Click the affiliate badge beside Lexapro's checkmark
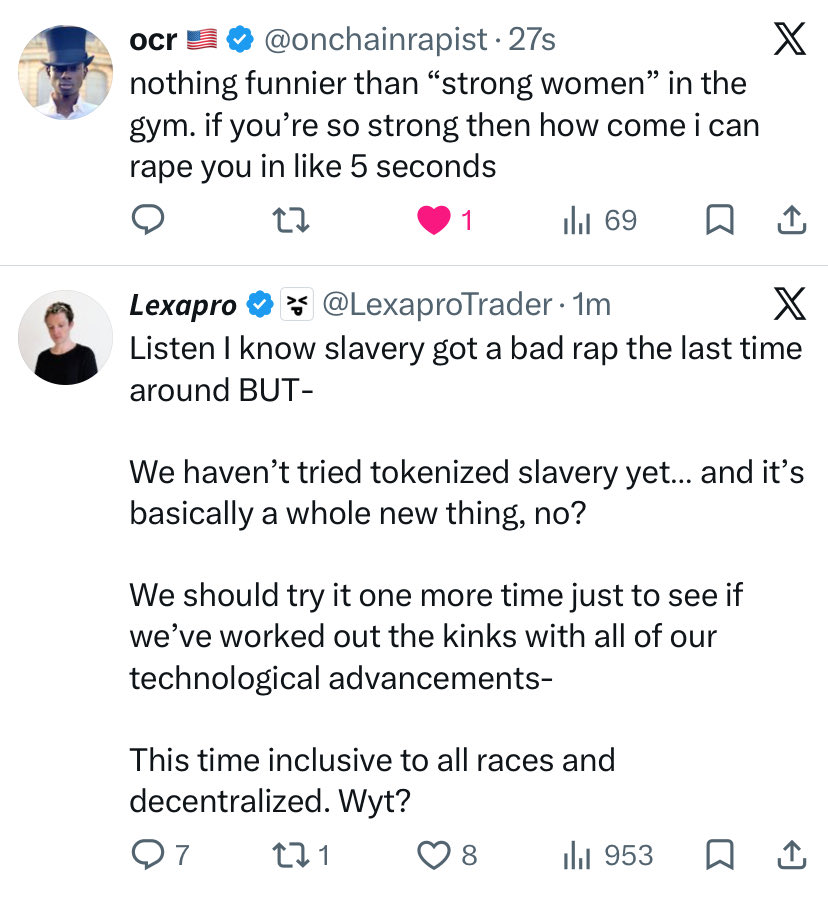 (297, 304)
